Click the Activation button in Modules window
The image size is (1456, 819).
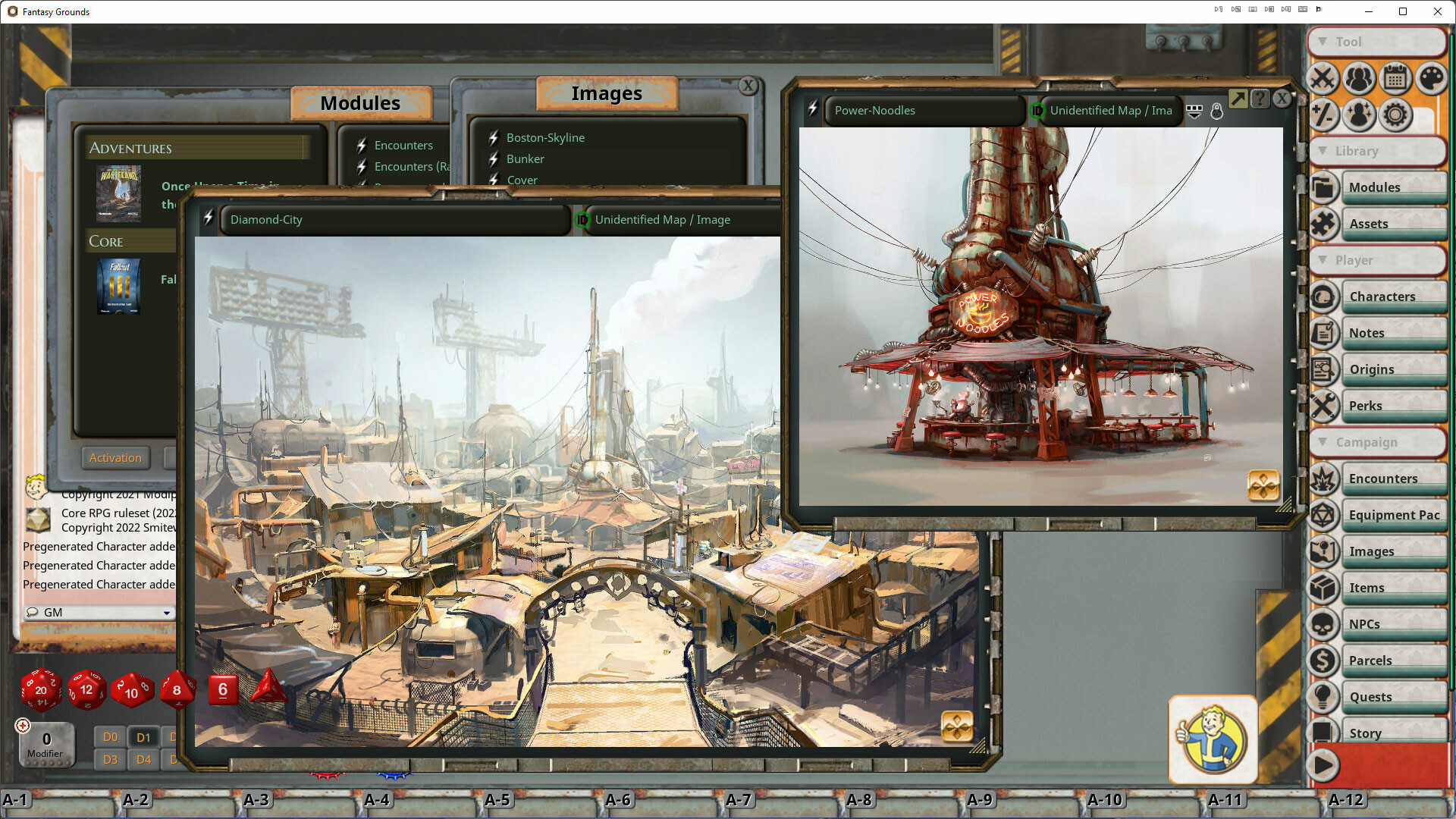pos(115,457)
